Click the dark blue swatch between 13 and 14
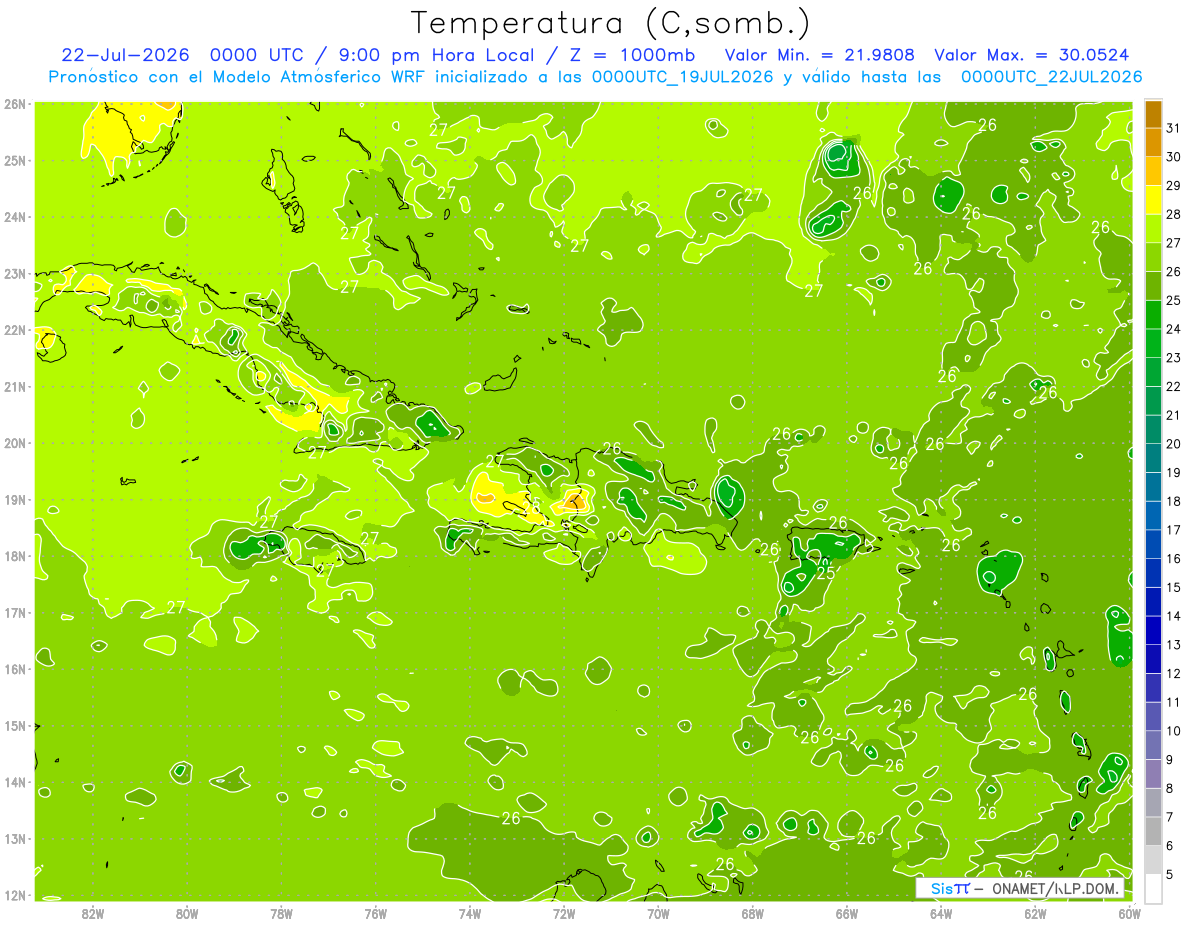Image resolution: width=1200 pixels, height=927 pixels. pyautogui.click(x=1153, y=629)
